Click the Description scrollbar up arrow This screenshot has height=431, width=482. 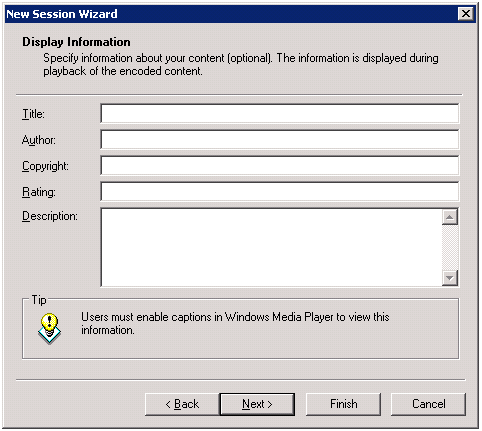(450, 217)
